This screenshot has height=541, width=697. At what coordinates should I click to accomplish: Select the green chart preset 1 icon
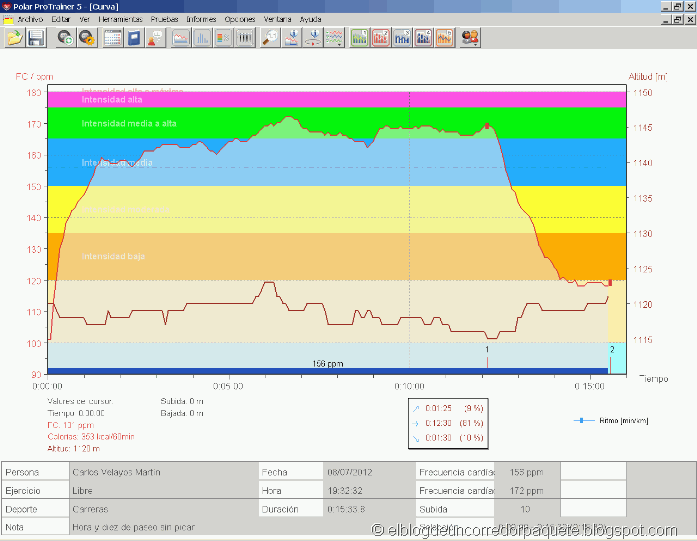point(359,38)
